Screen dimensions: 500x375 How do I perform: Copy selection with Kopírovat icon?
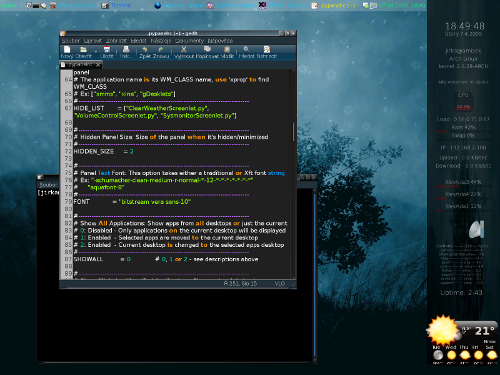pyautogui.click(x=207, y=50)
